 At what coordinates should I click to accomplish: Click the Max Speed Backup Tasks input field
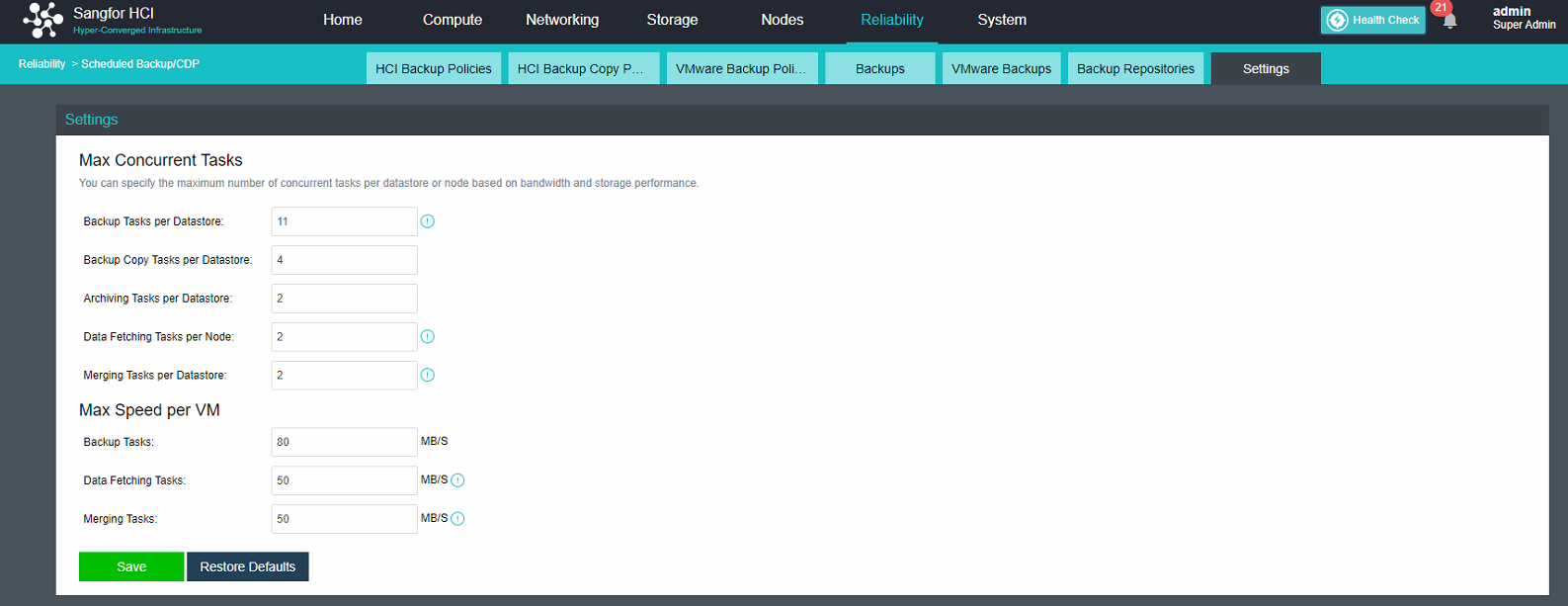[344, 442]
